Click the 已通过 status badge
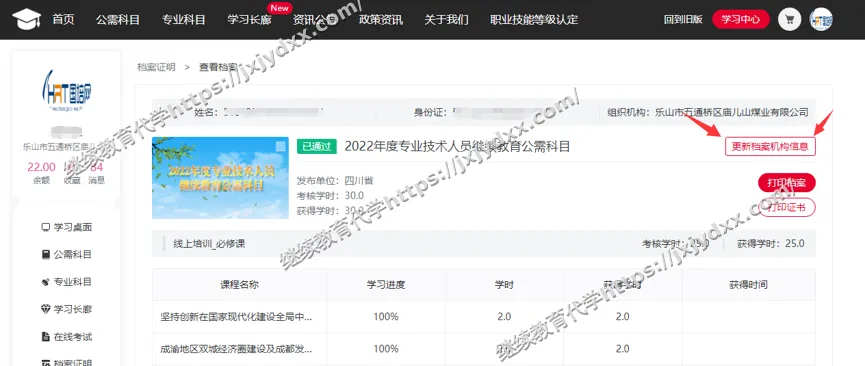The image size is (865, 366). click(317, 146)
